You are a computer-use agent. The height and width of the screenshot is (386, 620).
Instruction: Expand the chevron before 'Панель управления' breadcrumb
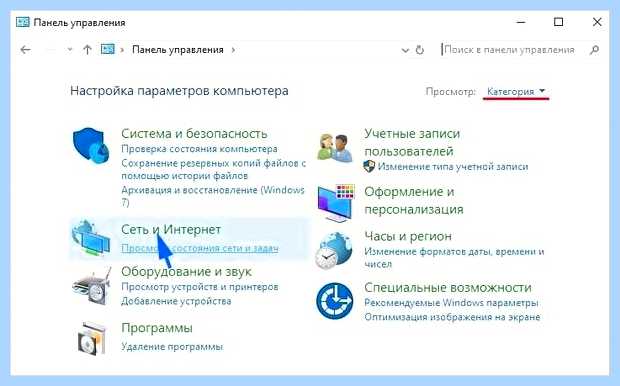pyautogui.click(x=122, y=50)
